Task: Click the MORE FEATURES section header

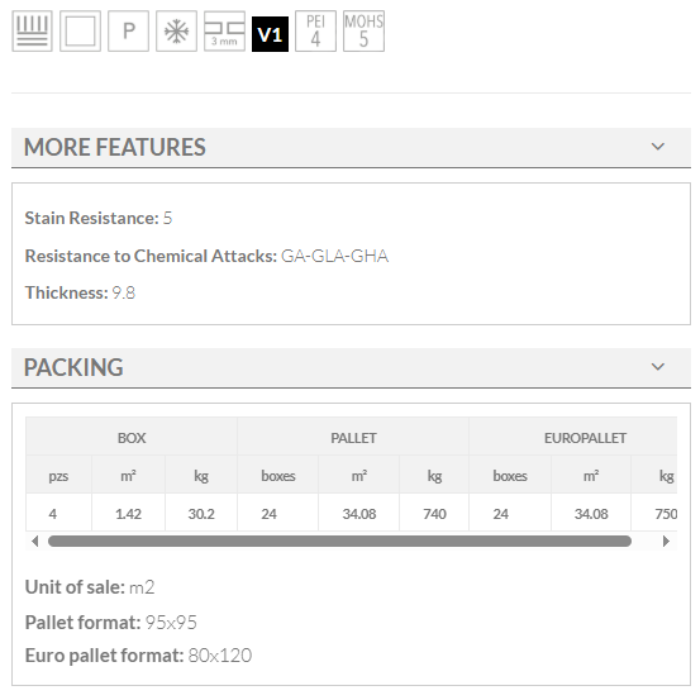Action: coord(115,147)
